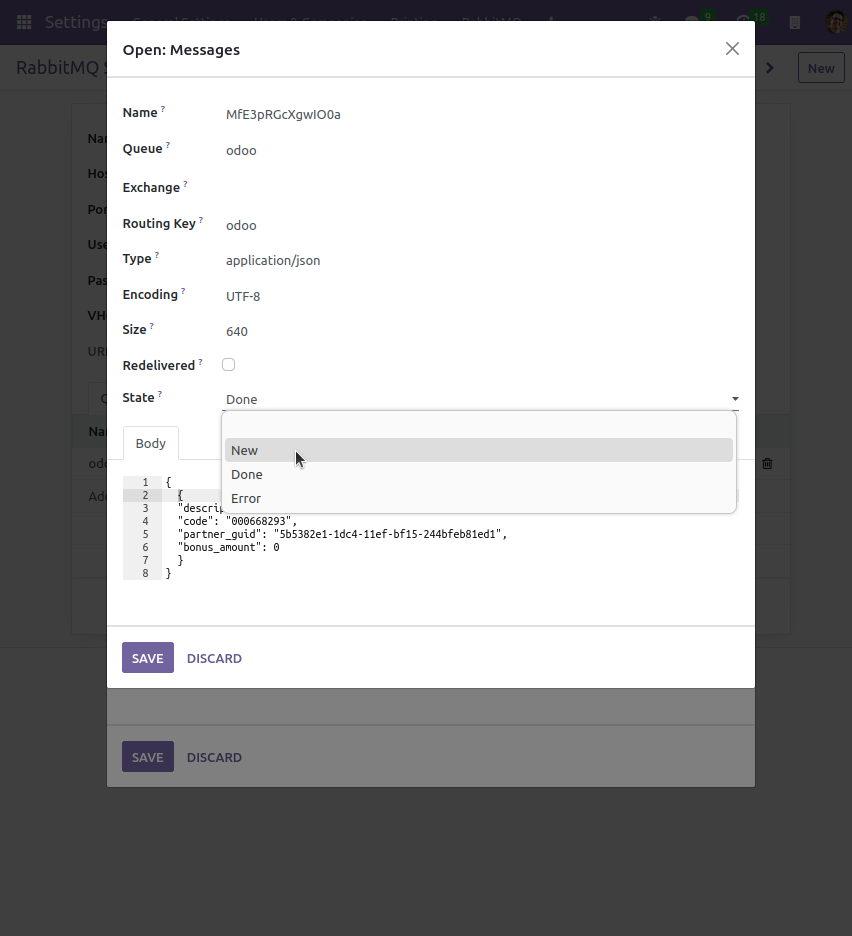Click the help mark beside Queue label
The width and height of the screenshot is (852, 936).
[168, 145]
